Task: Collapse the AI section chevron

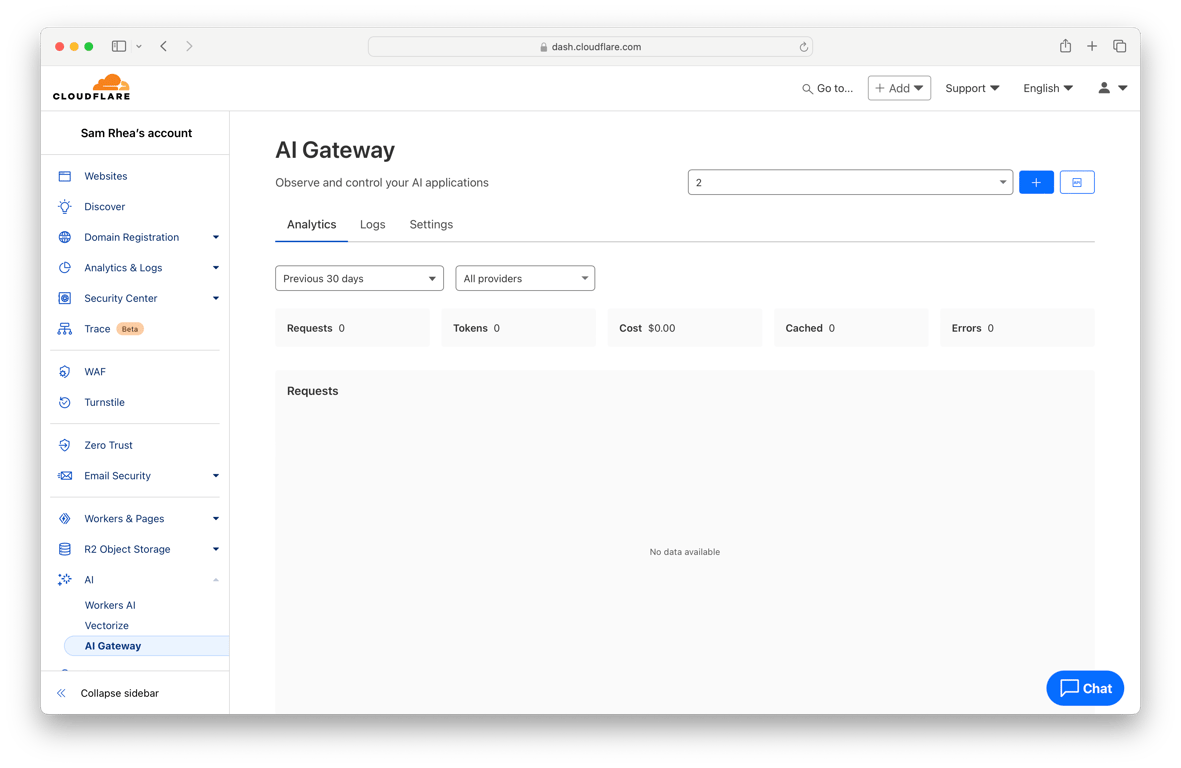Action: (214, 579)
